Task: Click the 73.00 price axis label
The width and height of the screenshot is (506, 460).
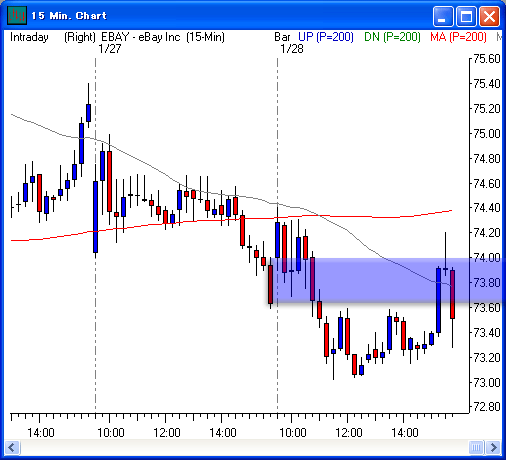Action: [x=487, y=382]
